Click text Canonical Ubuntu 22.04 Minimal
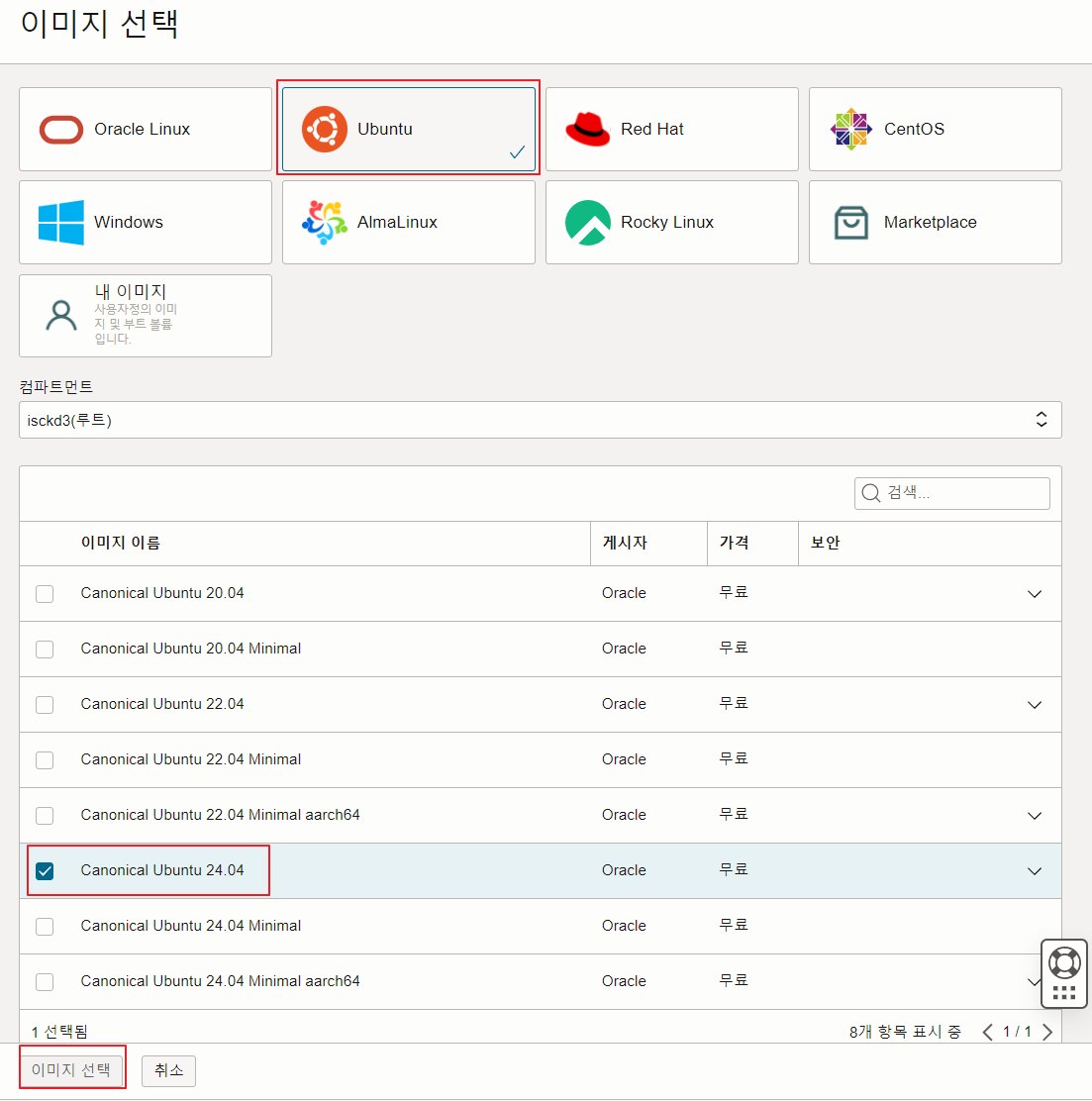This screenshot has height=1101, width=1092. pyautogui.click(x=191, y=759)
